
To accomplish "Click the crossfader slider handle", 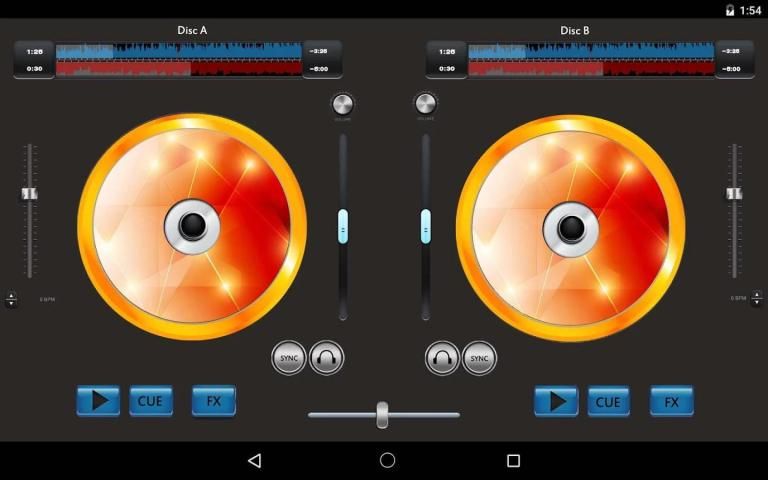I will [x=382, y=414].
